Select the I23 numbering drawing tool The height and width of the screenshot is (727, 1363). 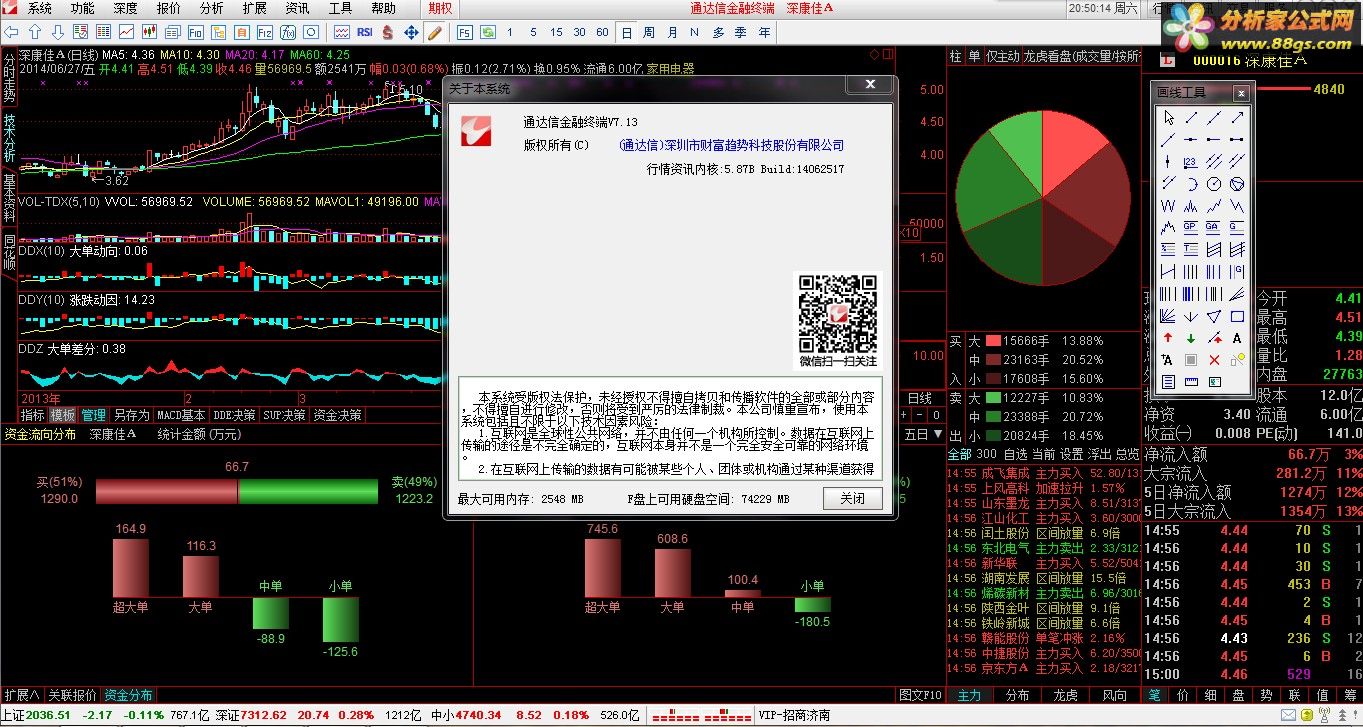(1191, 161)
